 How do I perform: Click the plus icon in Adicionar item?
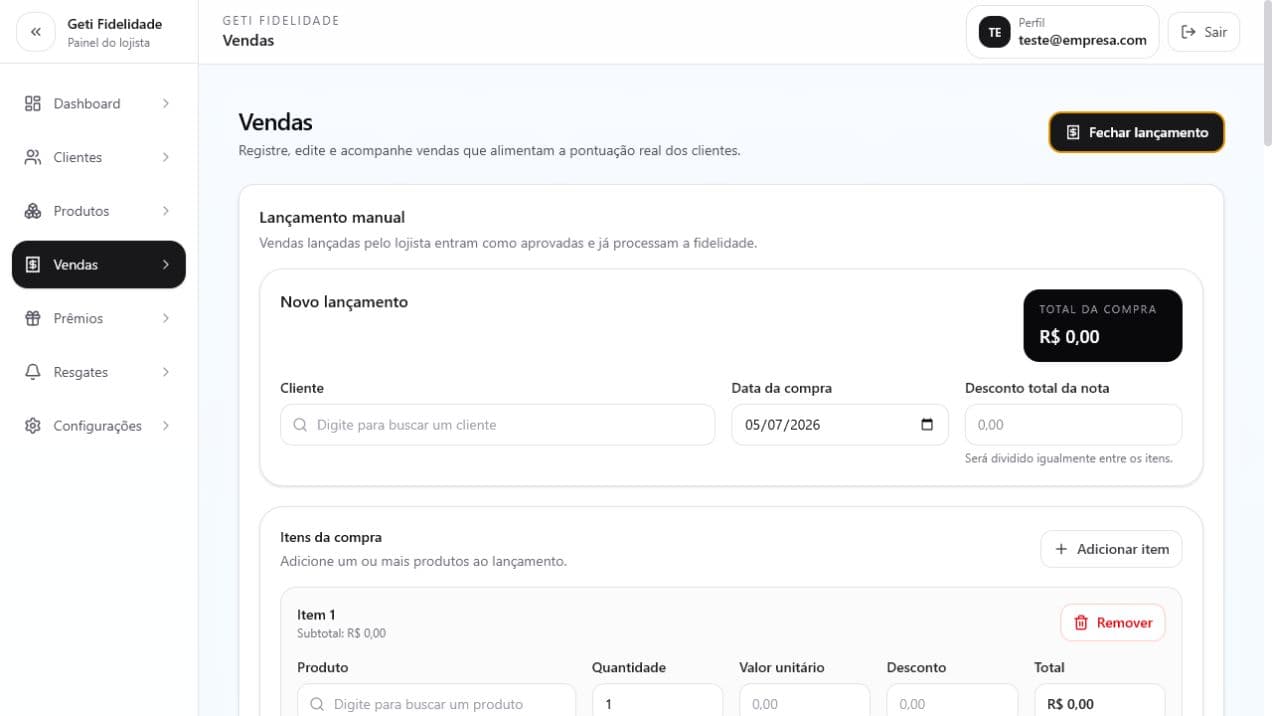point(1062,549)
